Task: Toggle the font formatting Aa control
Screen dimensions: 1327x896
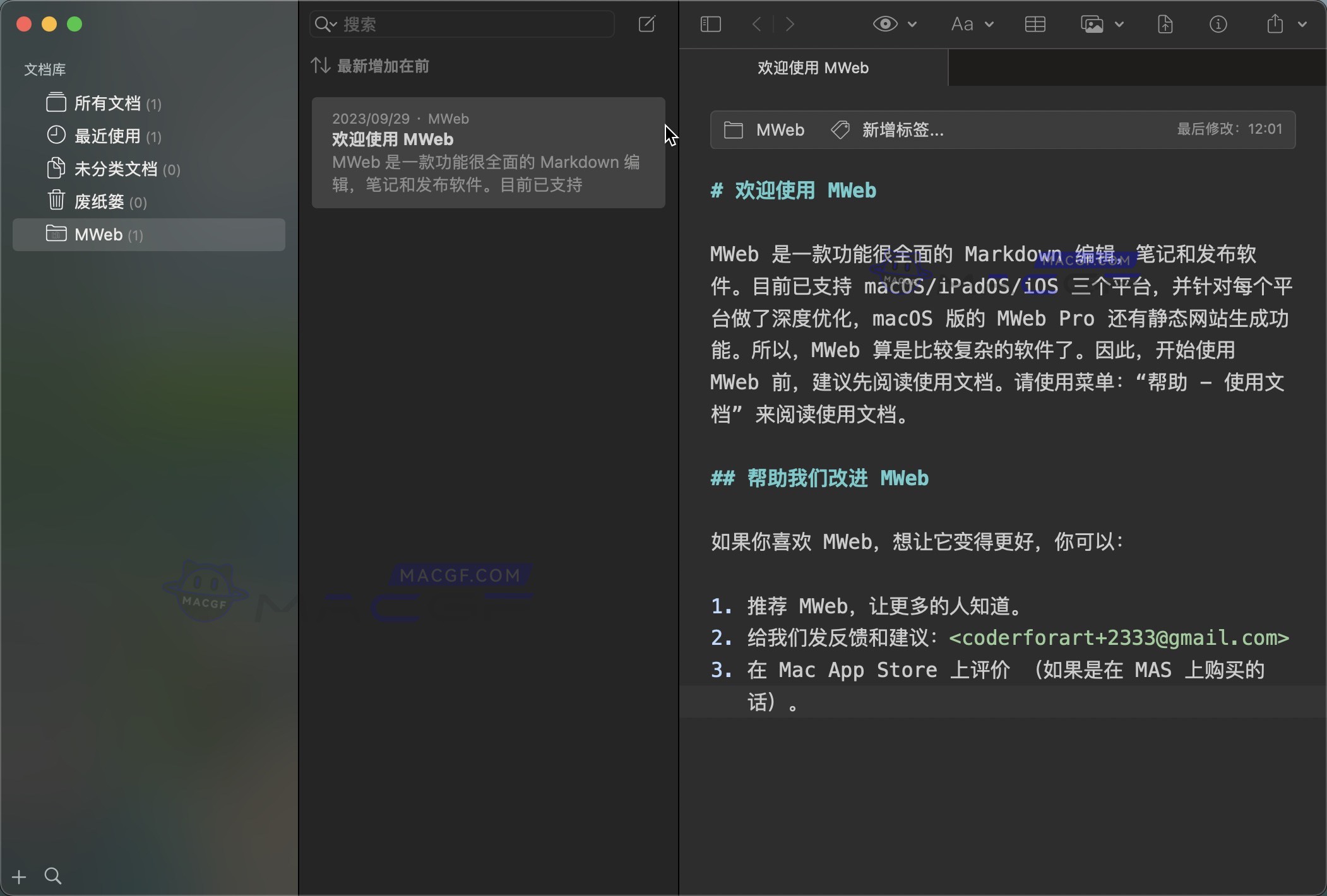Action: [x=961, y=24]
